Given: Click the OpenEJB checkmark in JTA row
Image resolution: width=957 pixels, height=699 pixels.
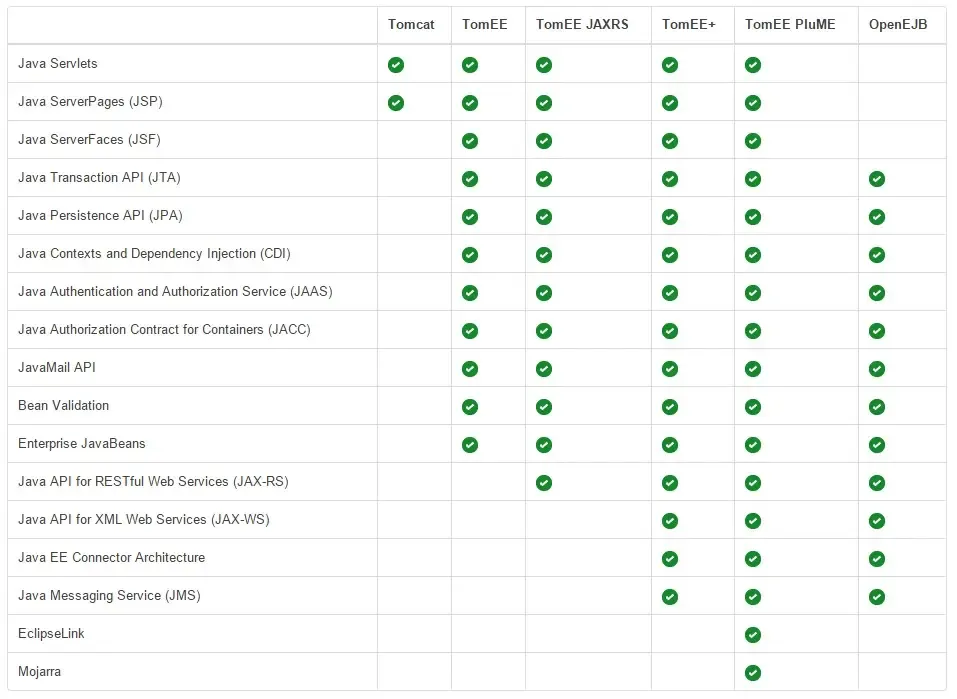Looking at the screenshot, I should point(877,179).
